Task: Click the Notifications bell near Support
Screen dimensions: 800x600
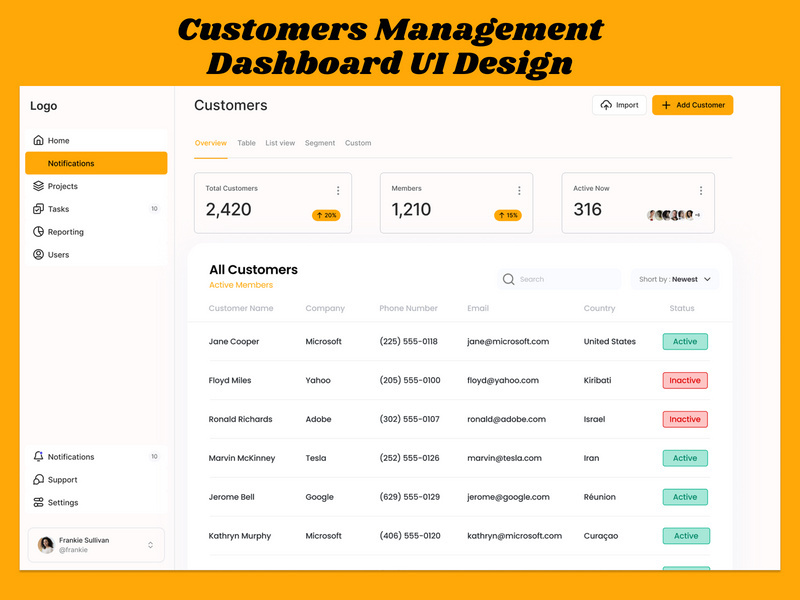Action: tap(38, 456)
